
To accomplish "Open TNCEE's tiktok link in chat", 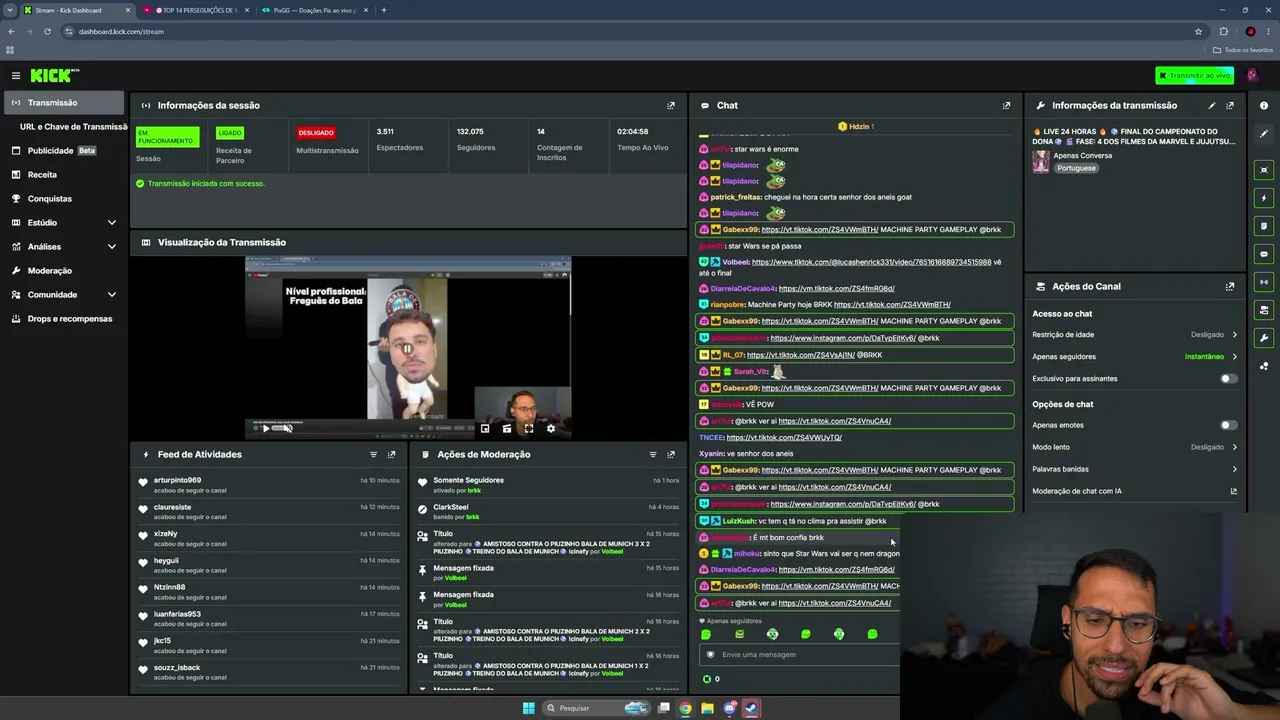I will 784,437.
